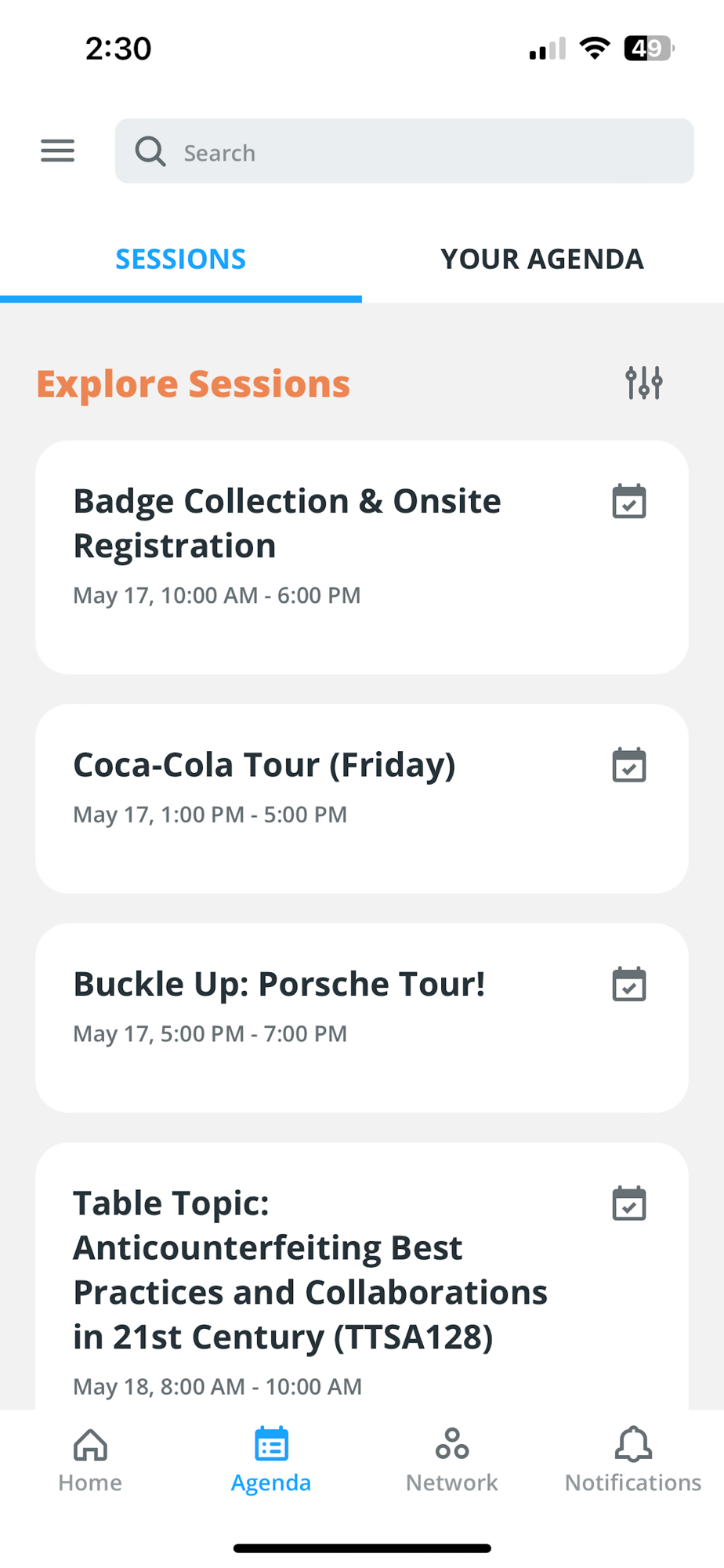Add Porsche Tour to your agenda

[x=628, y=985]
